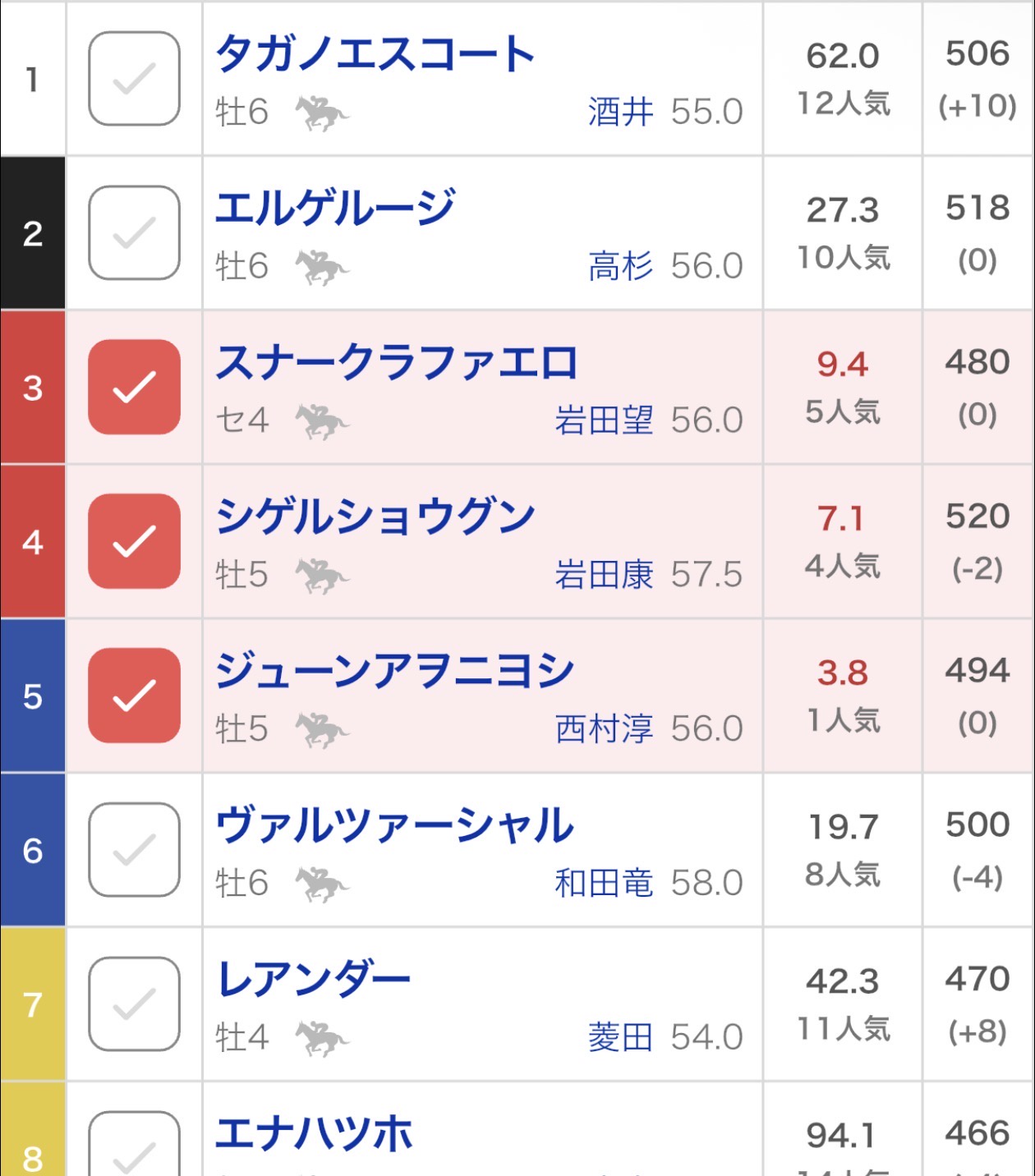Tap jockey name 西村淳
The height and width of the screenshot is (1176, 1035).
(604, 729)
